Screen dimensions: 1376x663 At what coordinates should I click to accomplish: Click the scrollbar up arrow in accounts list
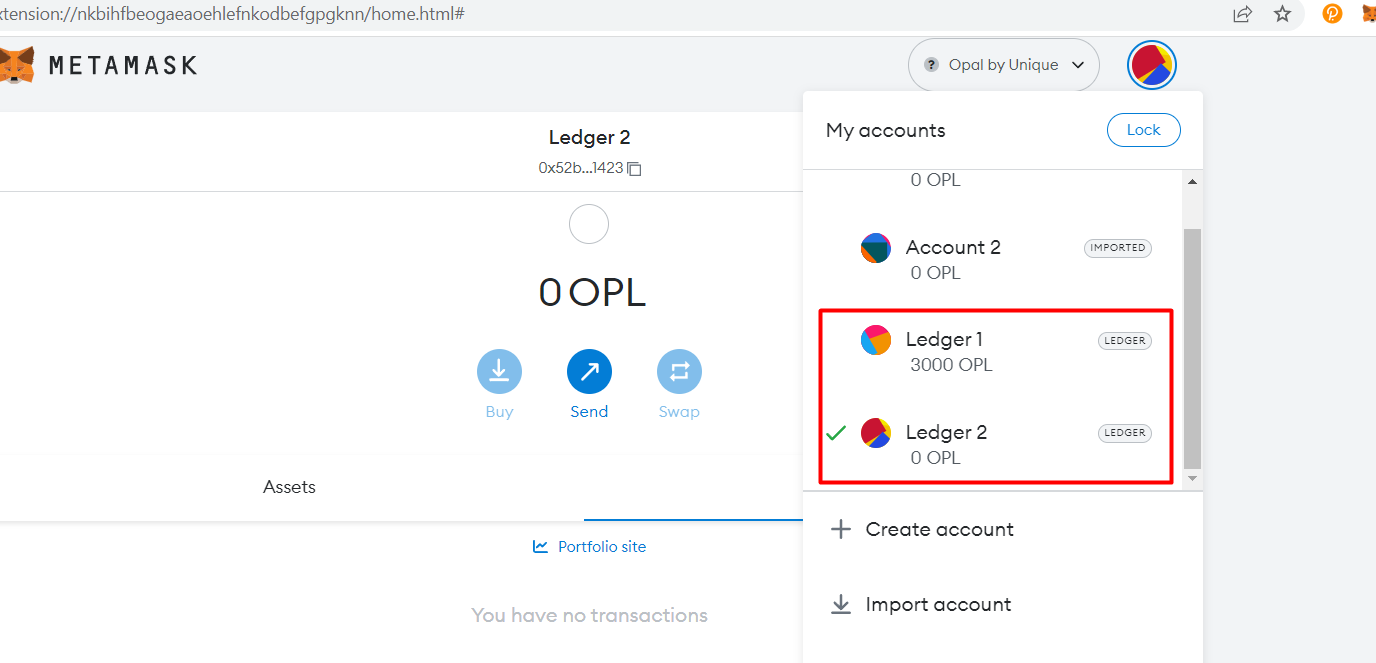(x=1192, y=182)
